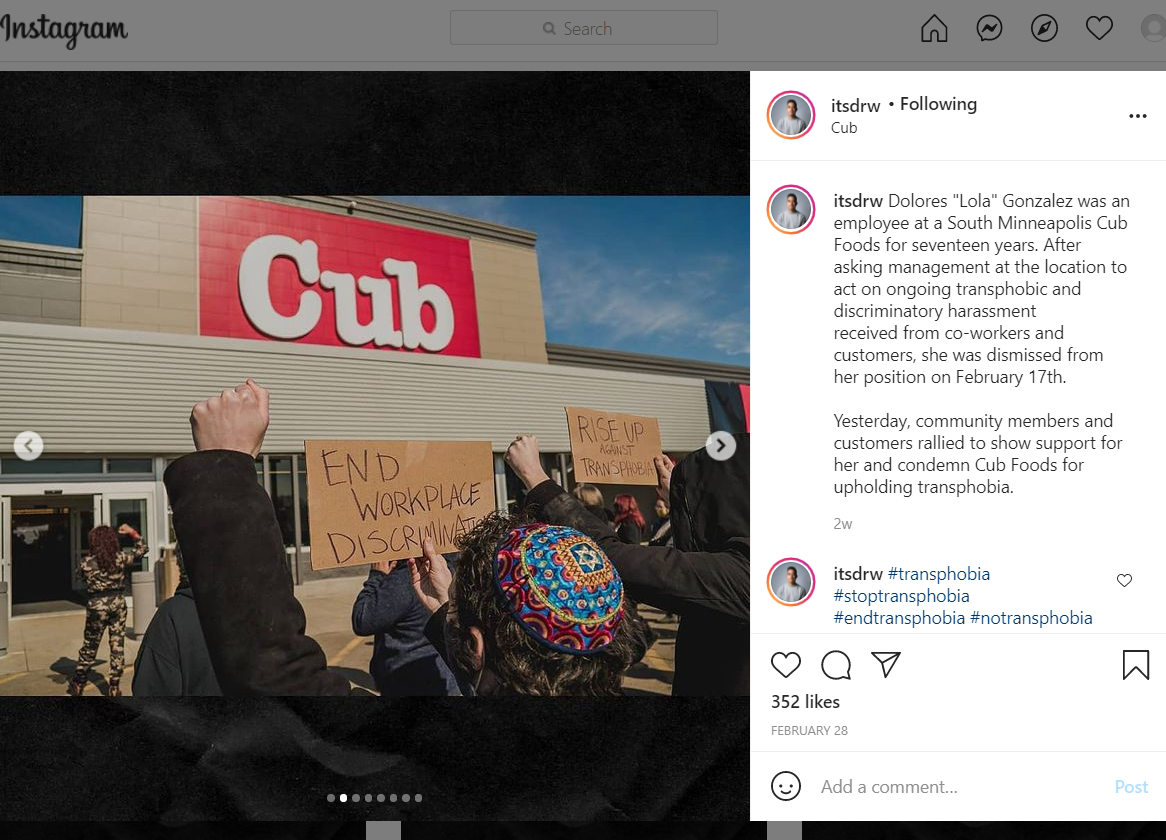Screen dimensions: 1166x840
Task: Open the Activity heart icon in header
Action: tap(1099, 28)
